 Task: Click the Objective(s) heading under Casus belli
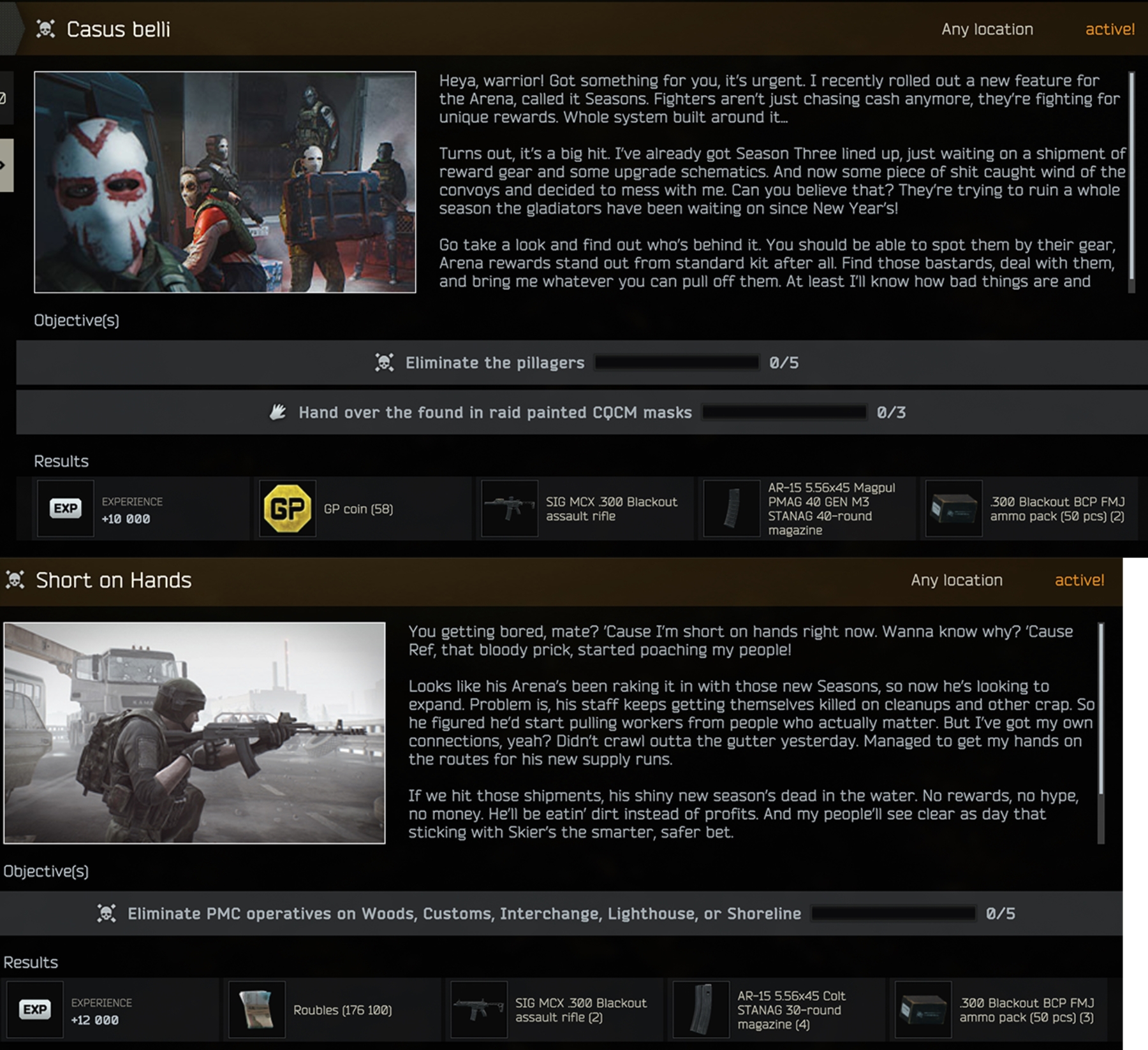coord(77,320)
